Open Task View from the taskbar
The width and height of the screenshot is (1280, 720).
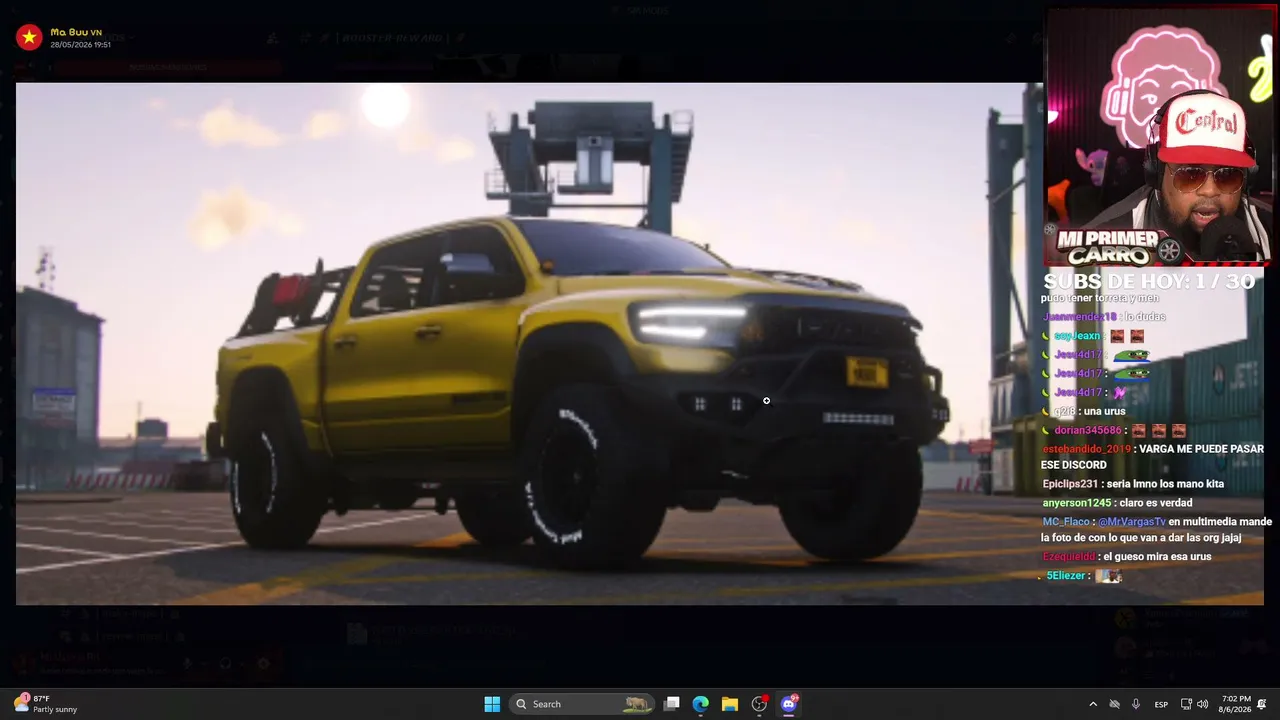click(x=672, y=704)
